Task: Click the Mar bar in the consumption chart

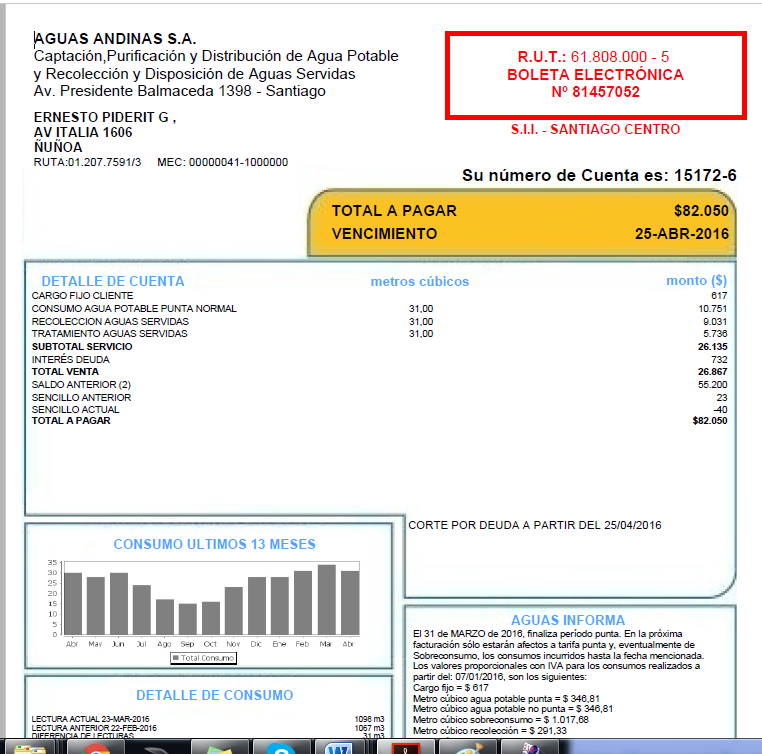Action: (327, 600)
